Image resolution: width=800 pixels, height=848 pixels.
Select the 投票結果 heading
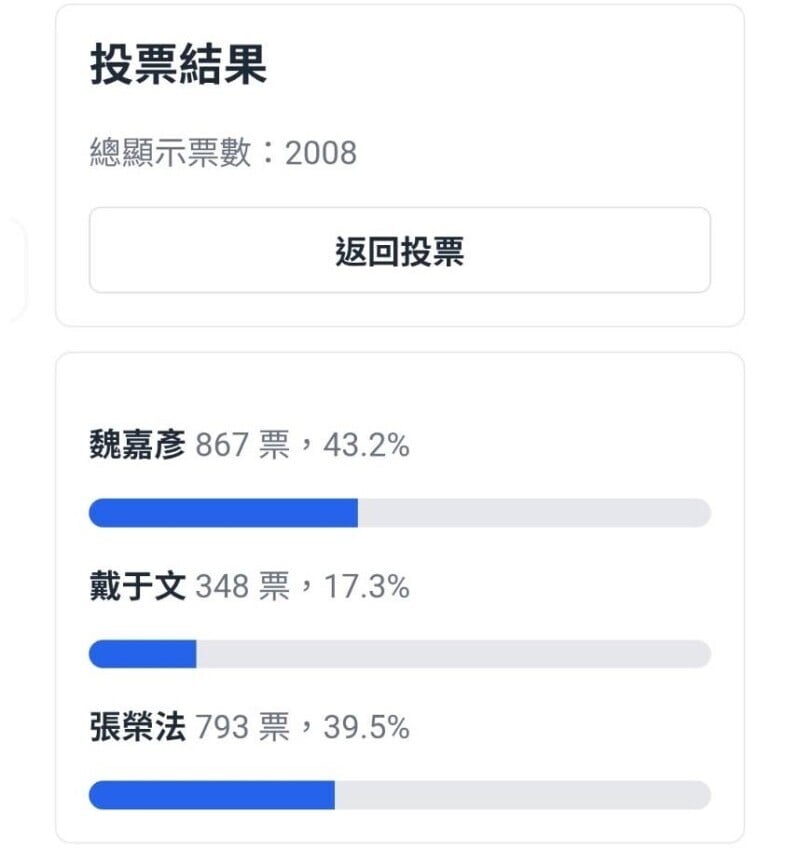178,64
